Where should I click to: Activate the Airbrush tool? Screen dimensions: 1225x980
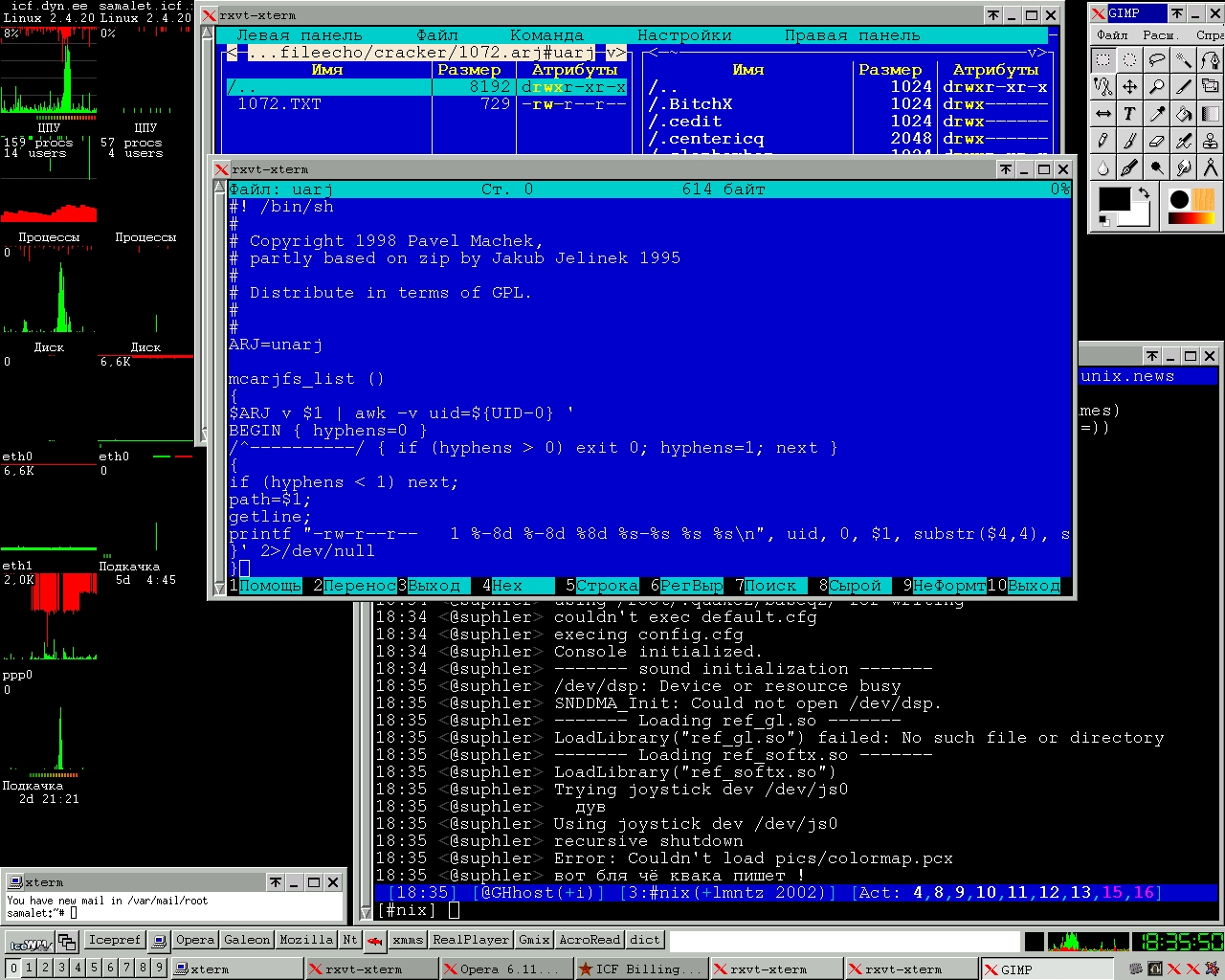1184,140
